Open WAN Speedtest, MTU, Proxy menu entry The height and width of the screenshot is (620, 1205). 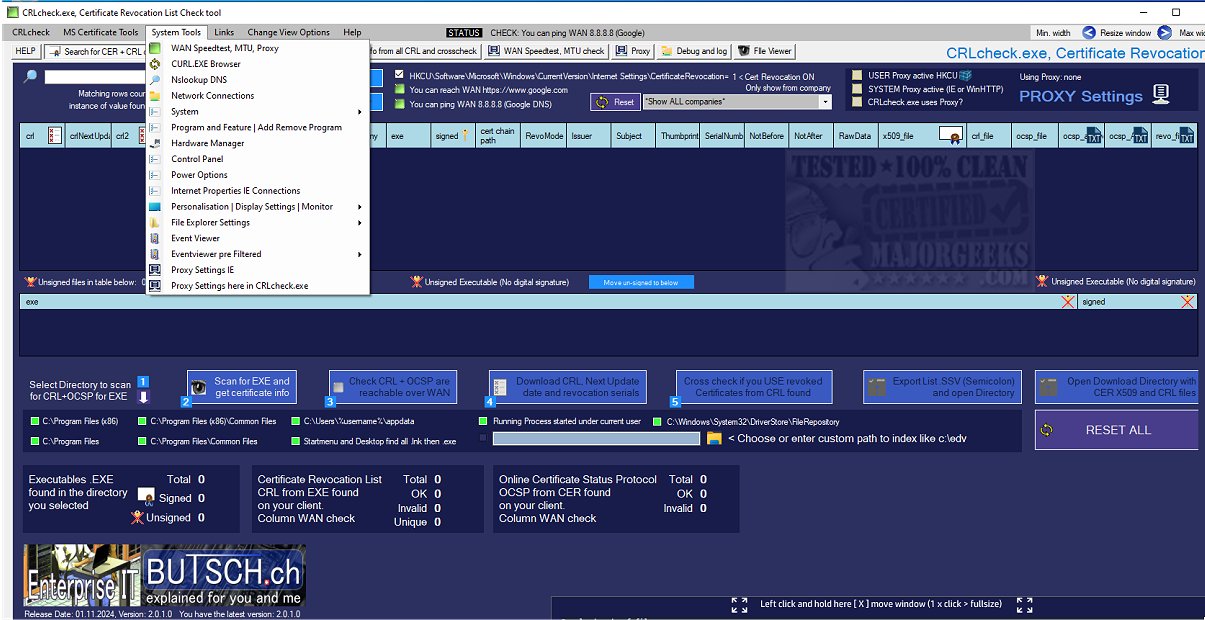coord(259,48)
